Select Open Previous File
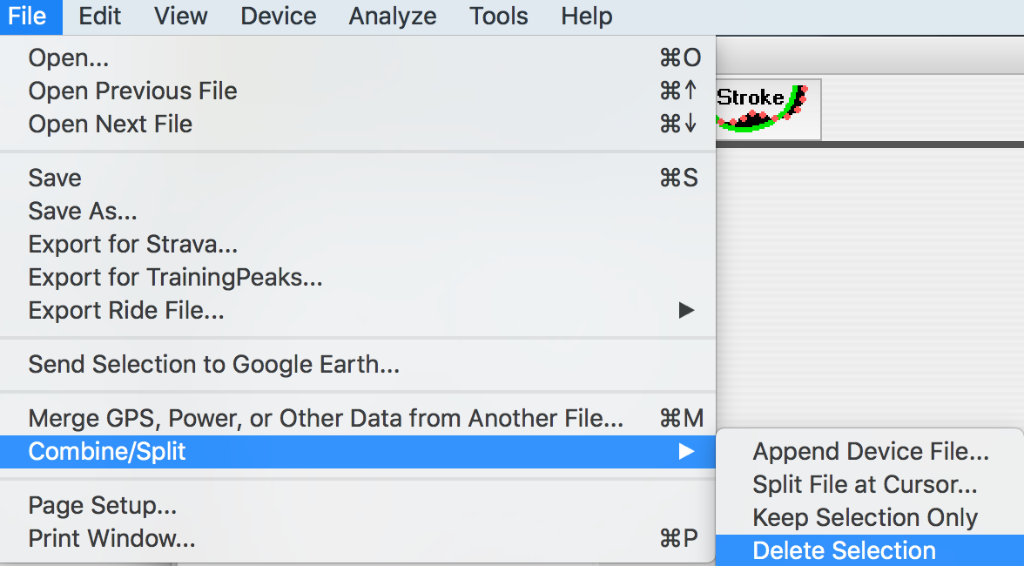Image resolution: width=1024 pixels, height=566 pixels. click(133, 91)
